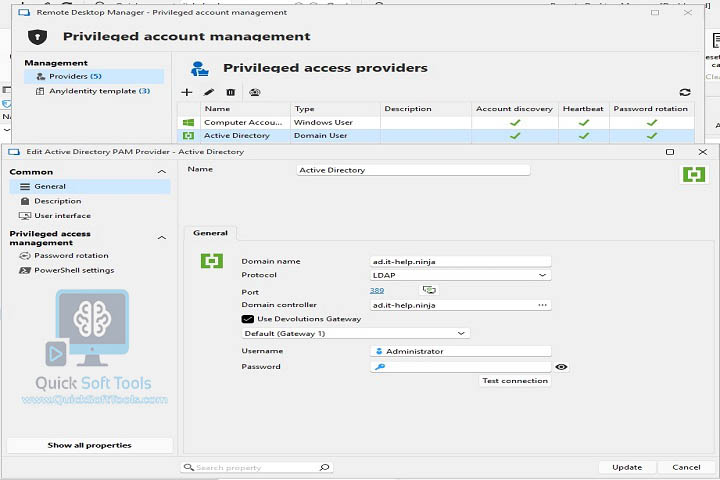
Task: Sort by Type column header
Action: click(x=335, y=109)
